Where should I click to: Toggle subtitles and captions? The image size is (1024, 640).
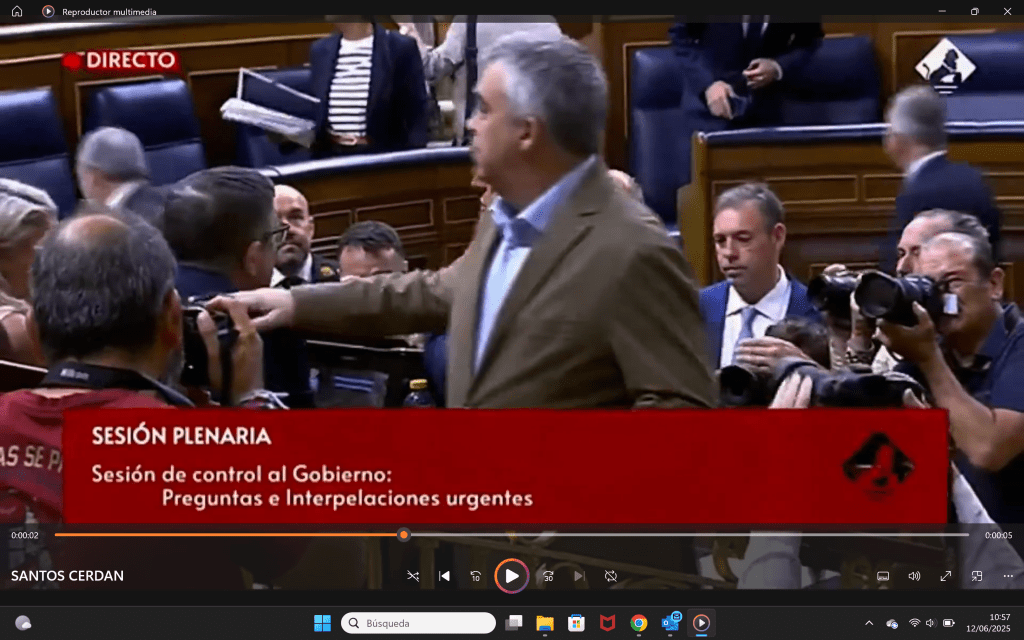tap(883, 576)
